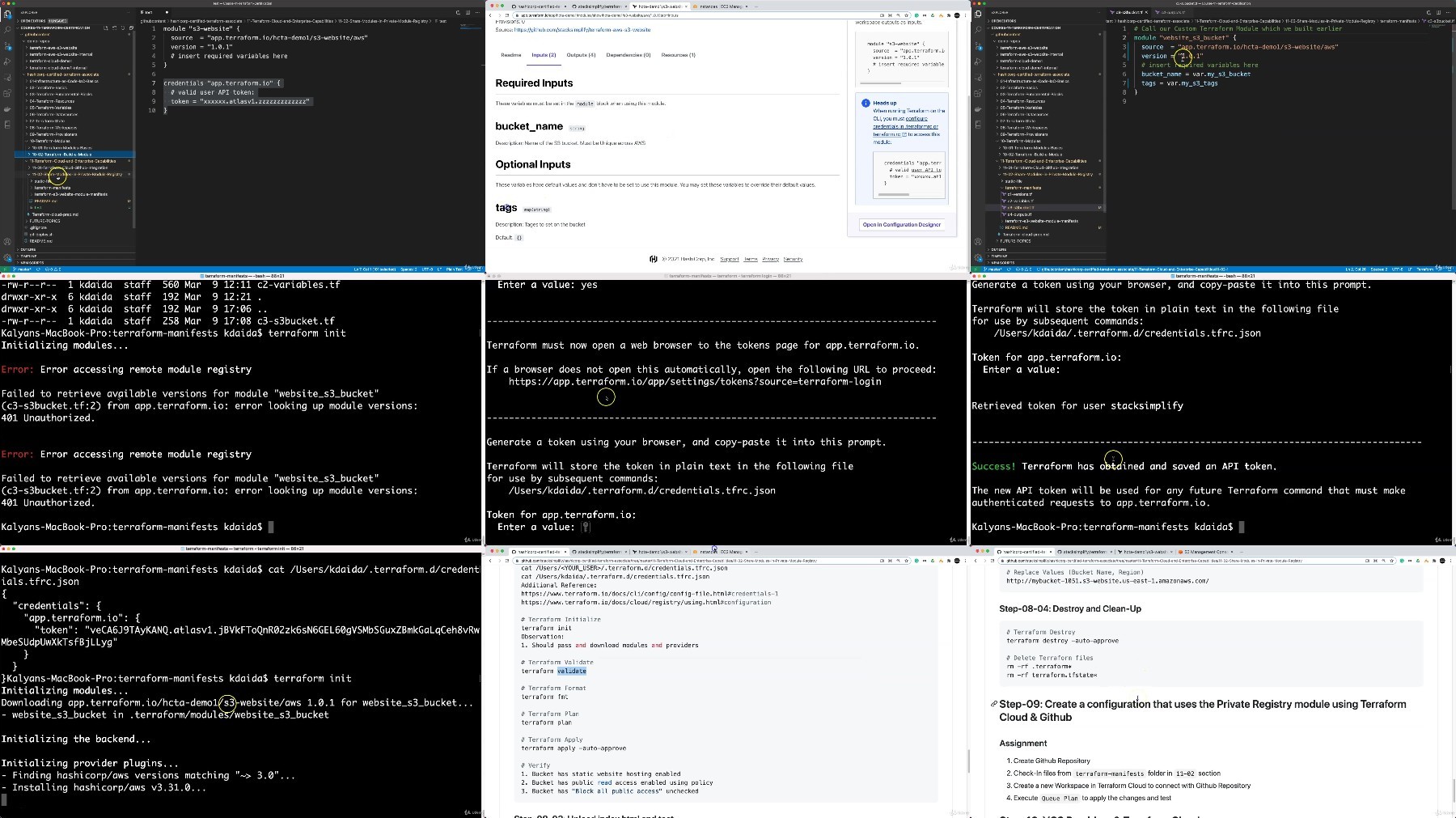
Task: Open Run and Debug in the credentials-block VS Code window
Action: [x=7, y=61]
